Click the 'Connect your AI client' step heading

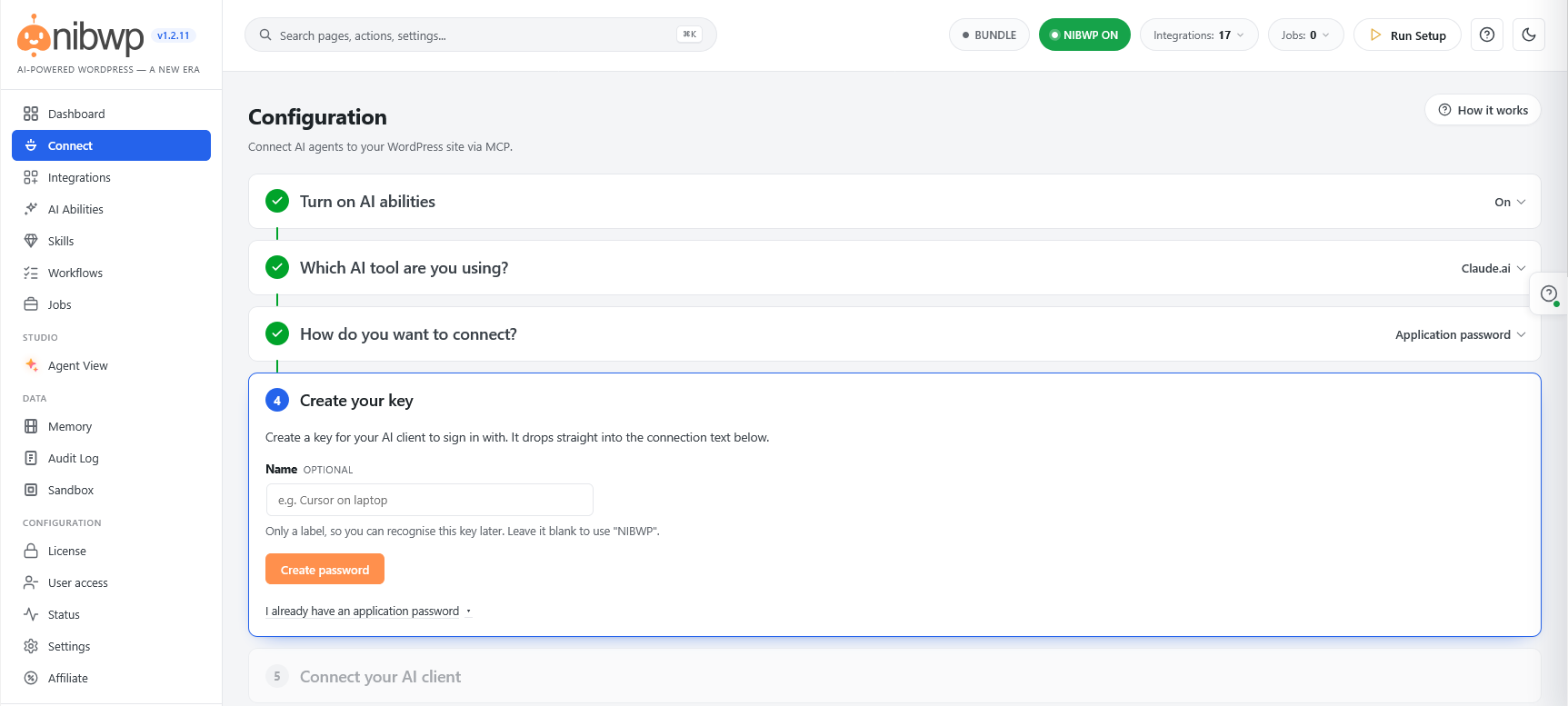coord(380,677)
